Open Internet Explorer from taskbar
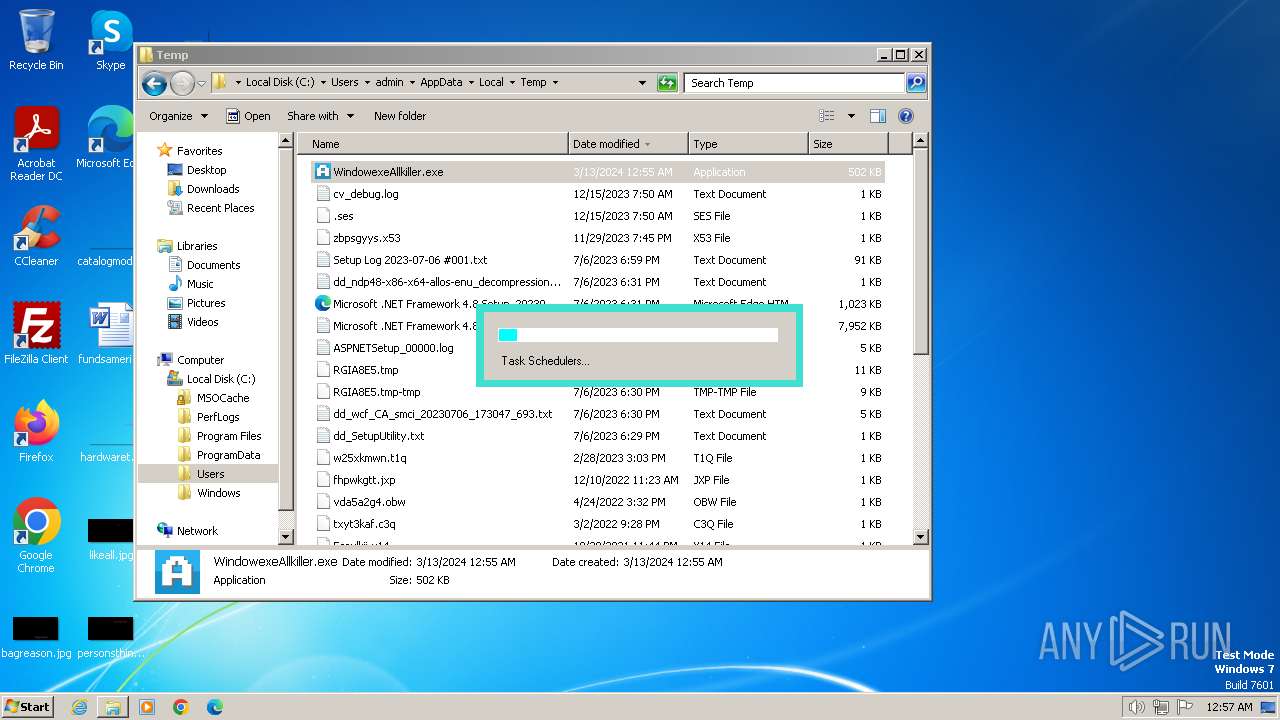Viewport: 1280px width, 720px height. click(x=79, y=707)
